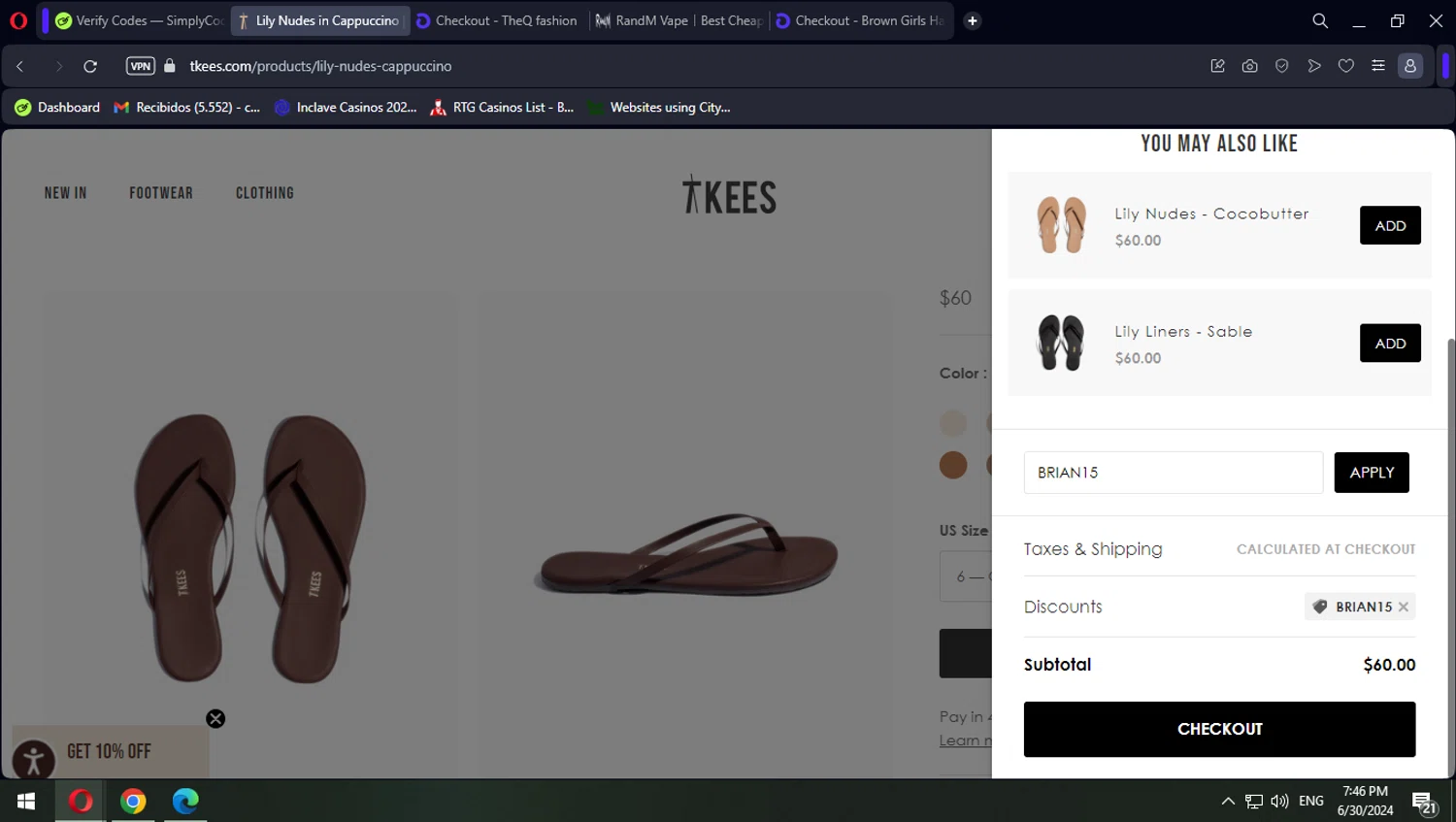
Task: Open Websites using City bookmark
Action: point(659,108)
